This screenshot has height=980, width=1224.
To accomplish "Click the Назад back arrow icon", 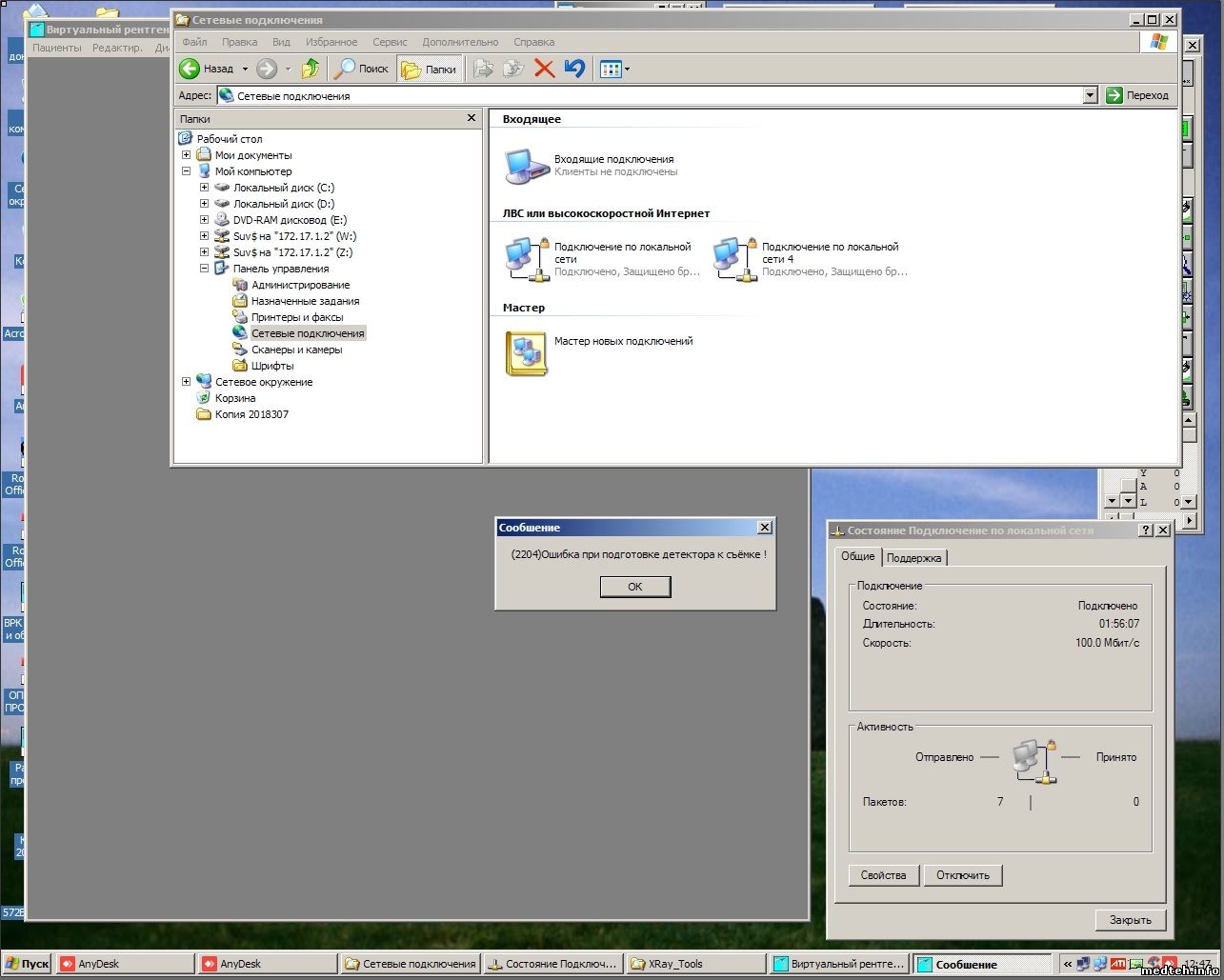I will (191, 69).
